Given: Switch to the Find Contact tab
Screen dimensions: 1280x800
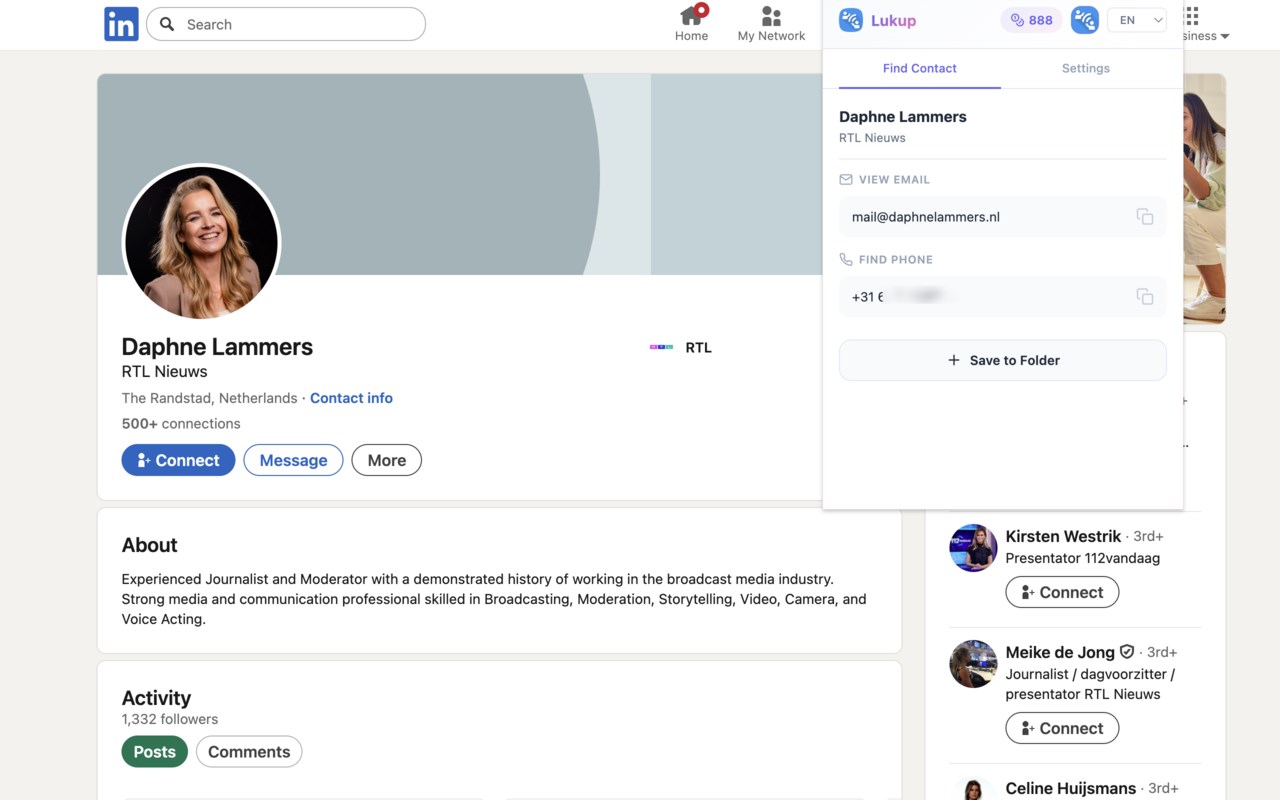Looking at the screenshot, I should click(x=920, y=68).
